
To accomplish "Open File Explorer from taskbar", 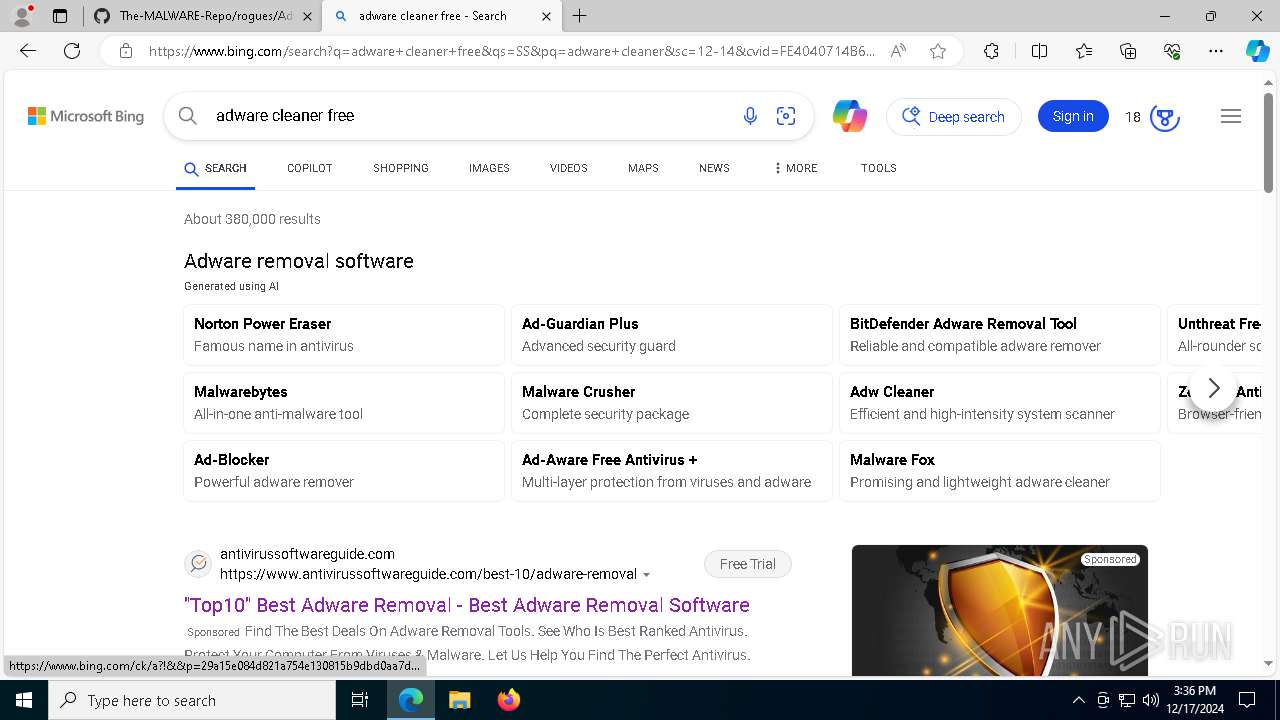I will (459, 700).
